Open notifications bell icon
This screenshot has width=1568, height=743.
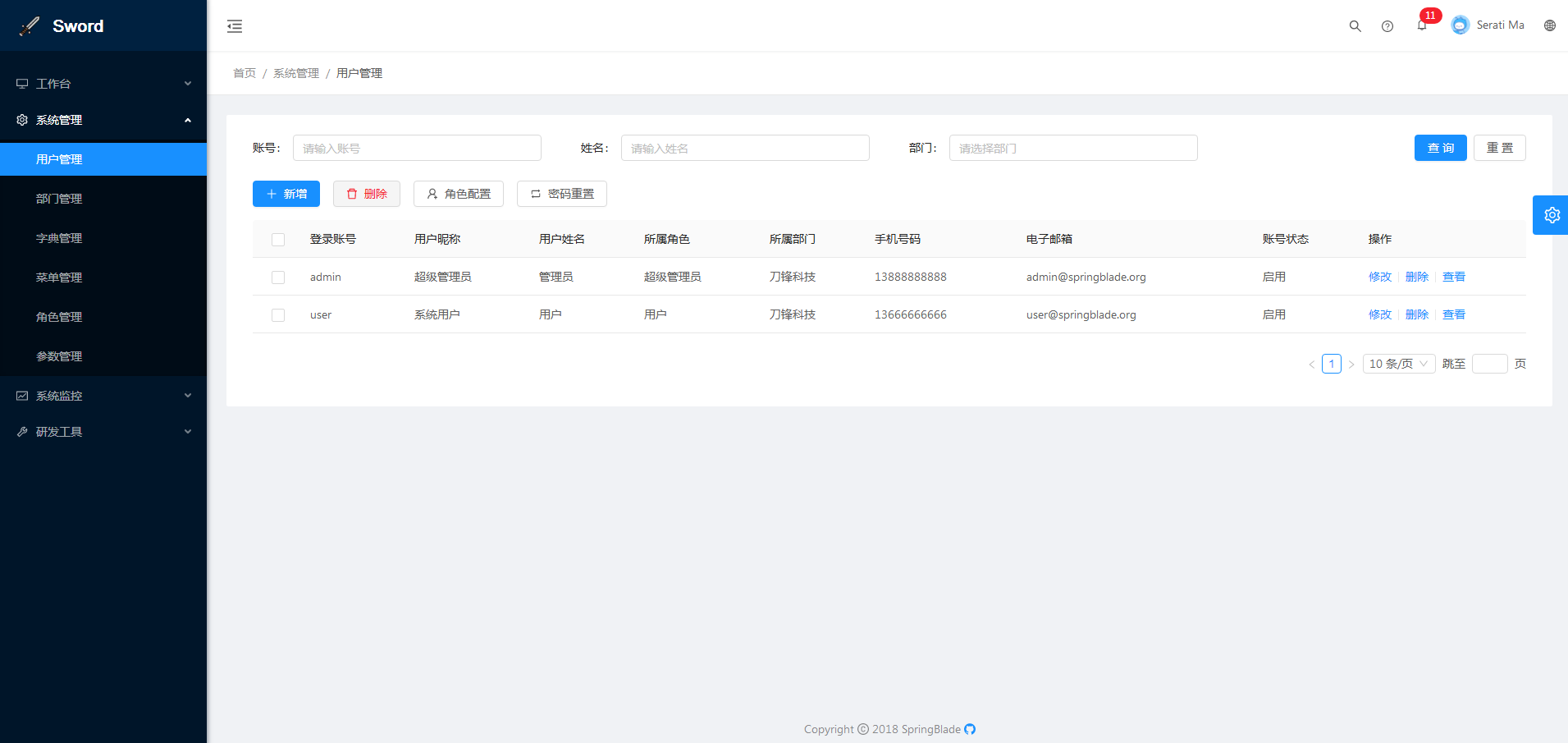tap(1421, 26)
